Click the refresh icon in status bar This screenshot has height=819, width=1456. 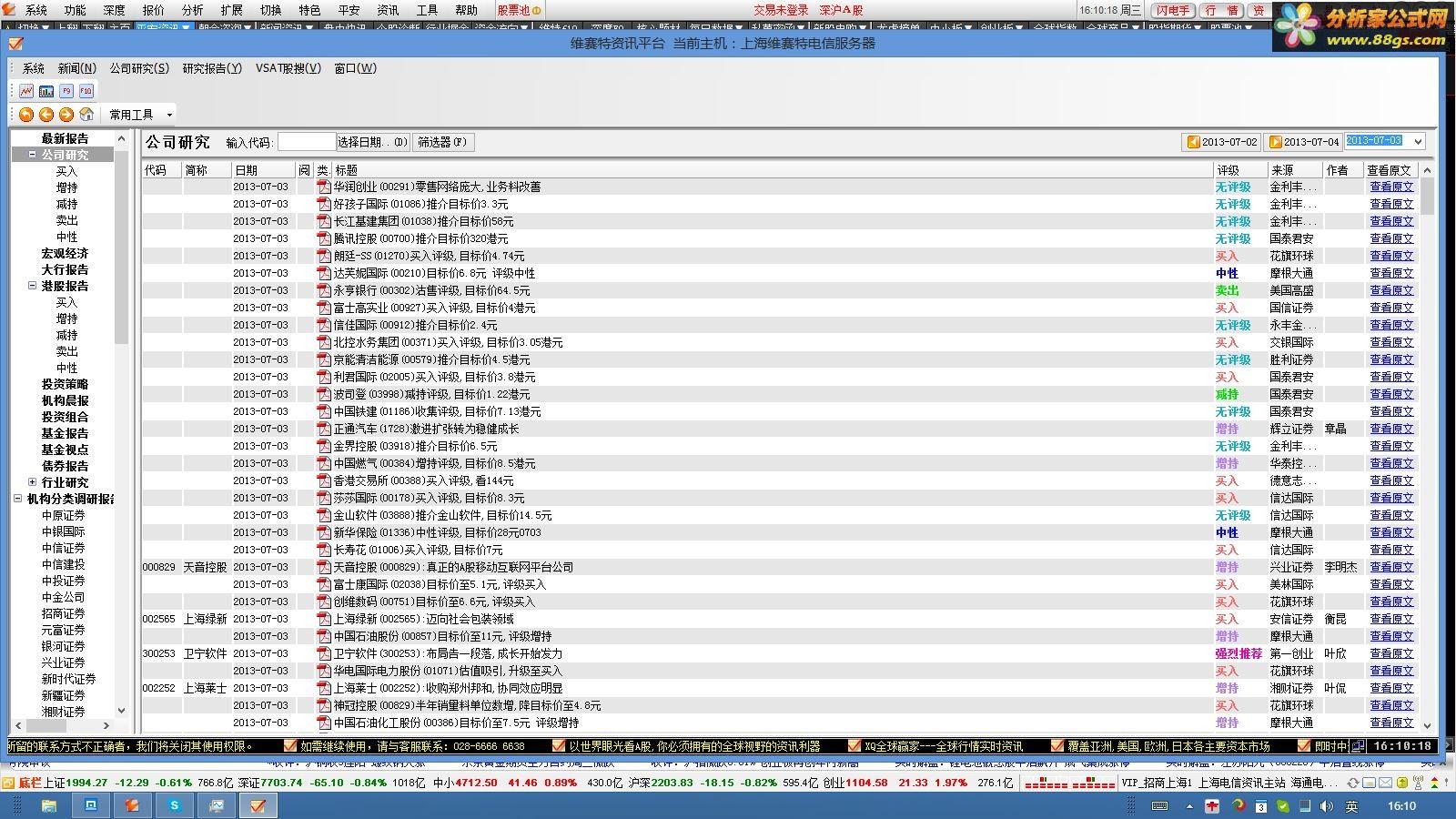[1353, 783]
